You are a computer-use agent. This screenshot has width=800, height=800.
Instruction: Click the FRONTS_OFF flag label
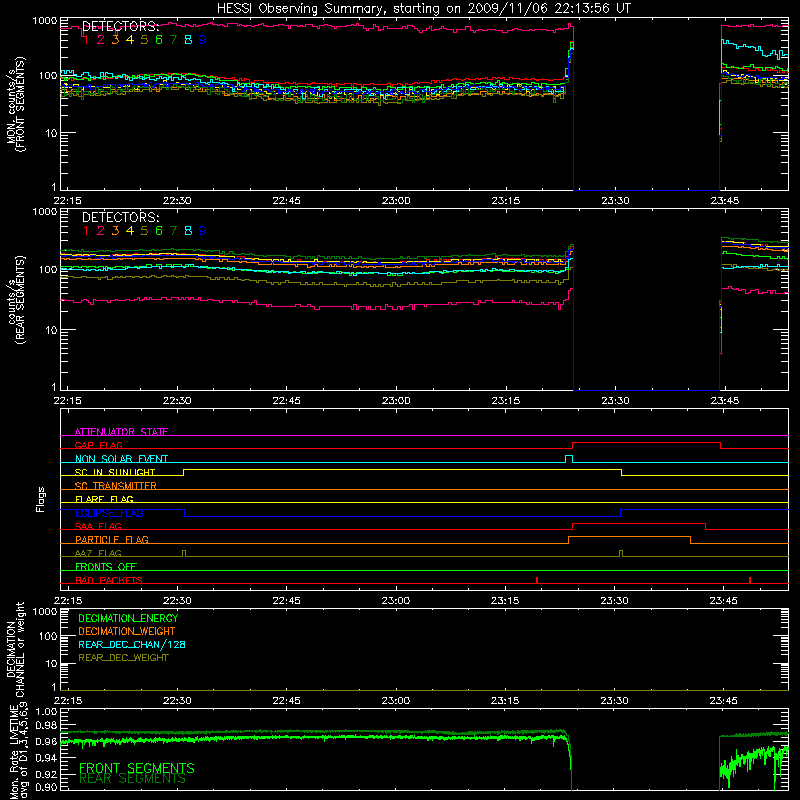coord(106,566)
